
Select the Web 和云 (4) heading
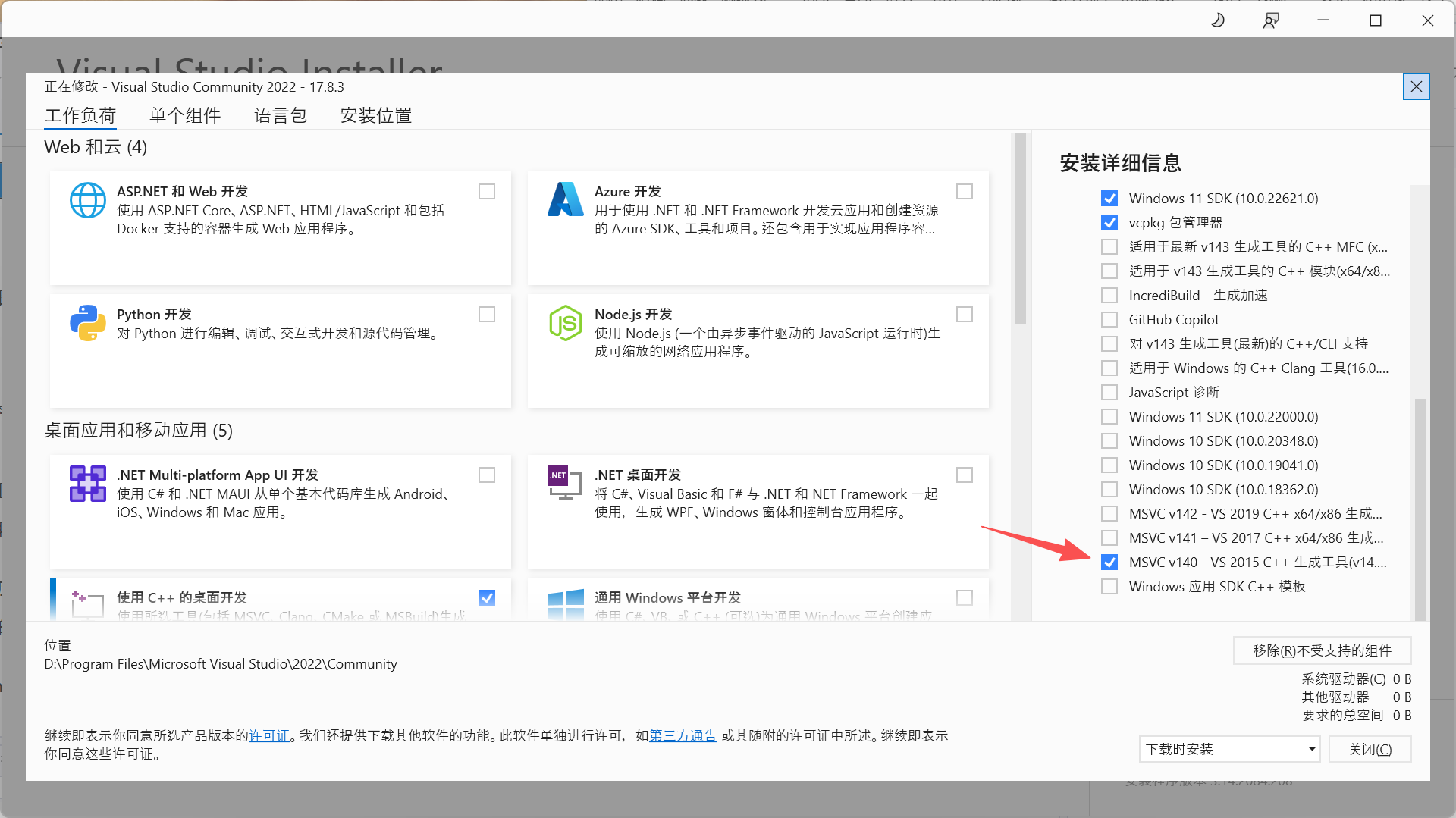tap(96, 147)
